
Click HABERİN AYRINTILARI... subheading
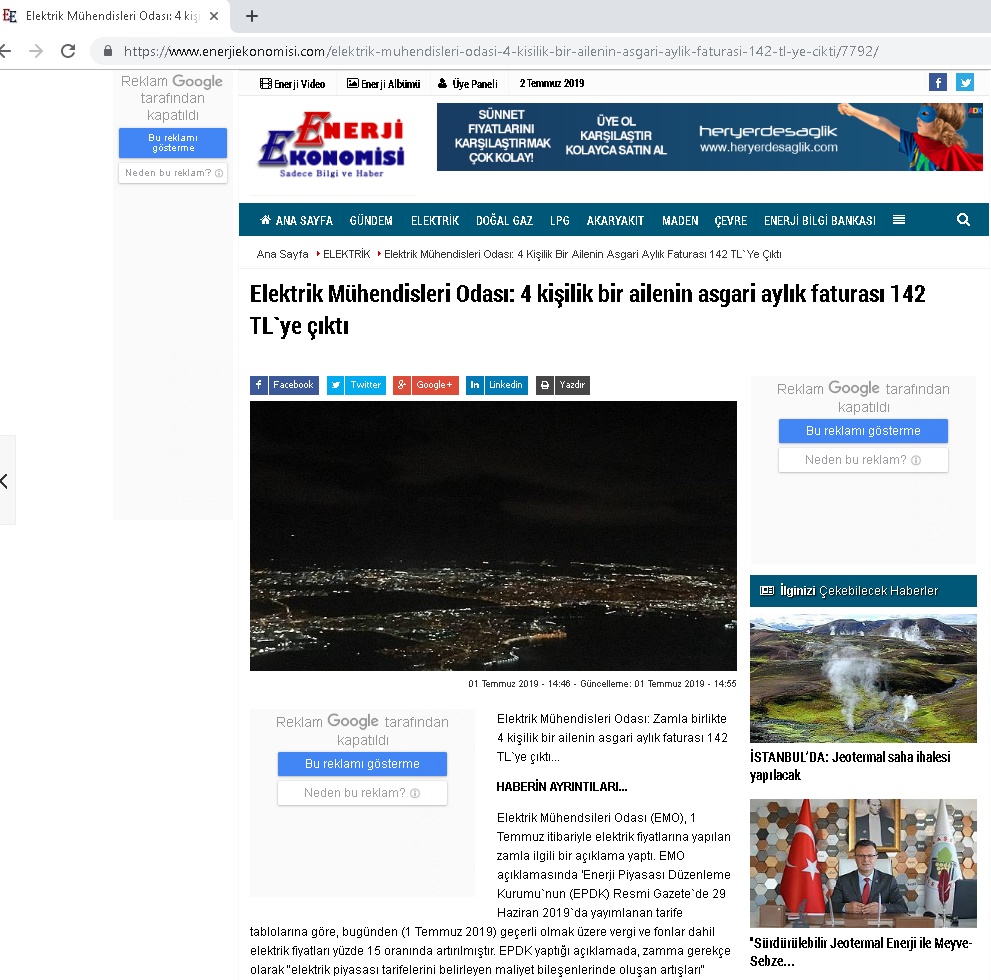[562, 787]
